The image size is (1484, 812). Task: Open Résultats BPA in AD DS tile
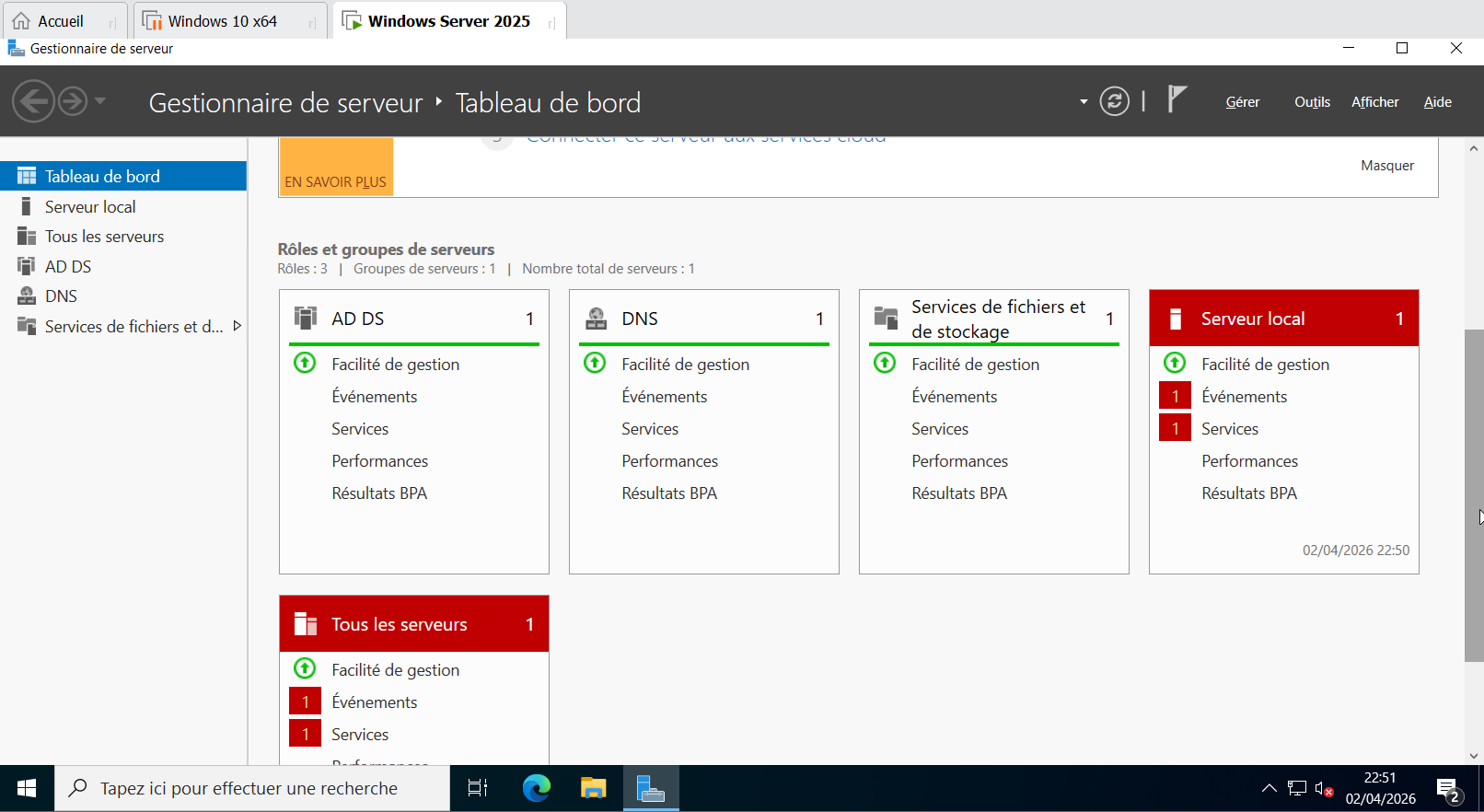click(x=379, y=493)
